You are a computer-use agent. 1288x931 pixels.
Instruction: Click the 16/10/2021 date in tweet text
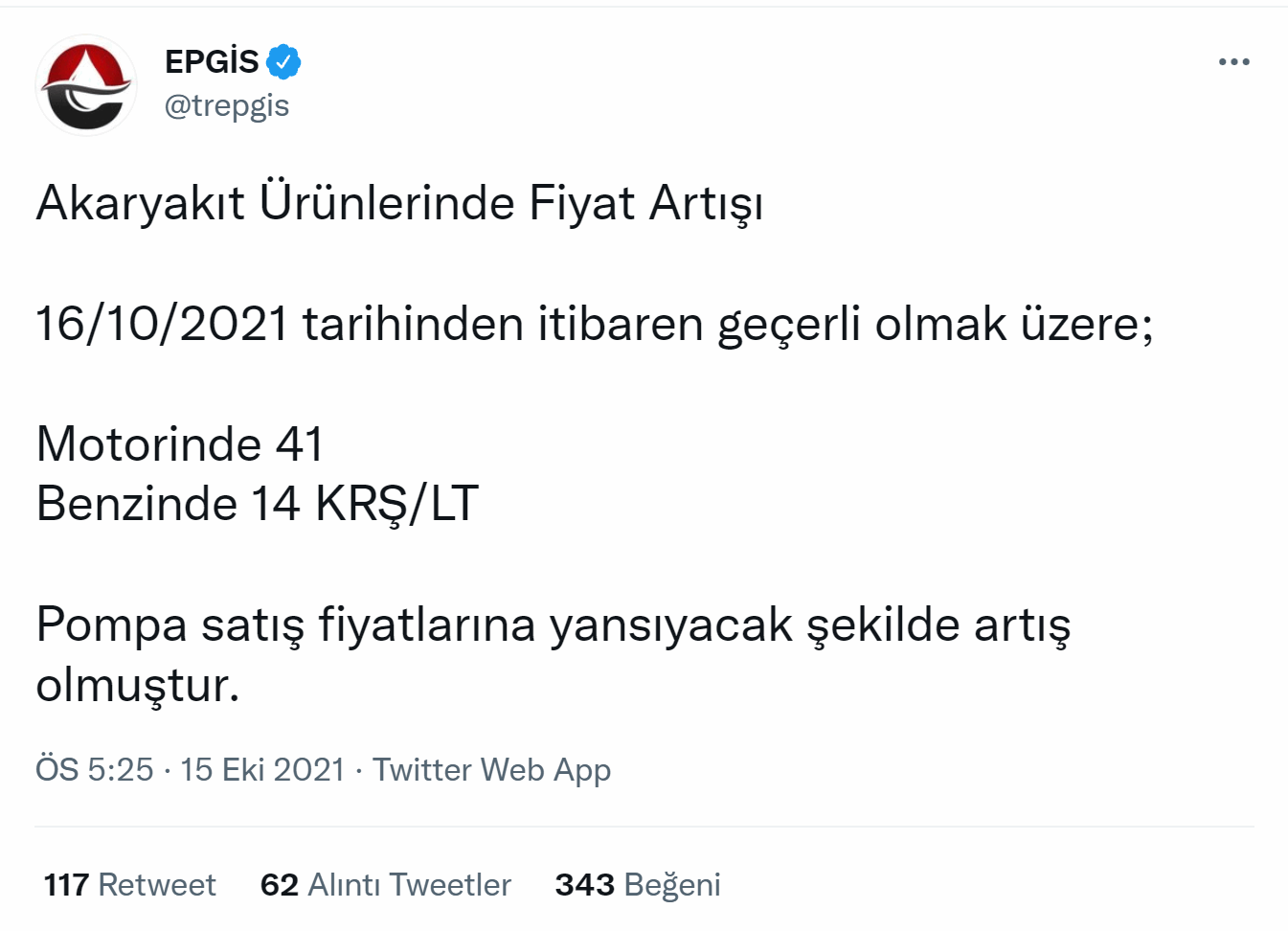162,324
